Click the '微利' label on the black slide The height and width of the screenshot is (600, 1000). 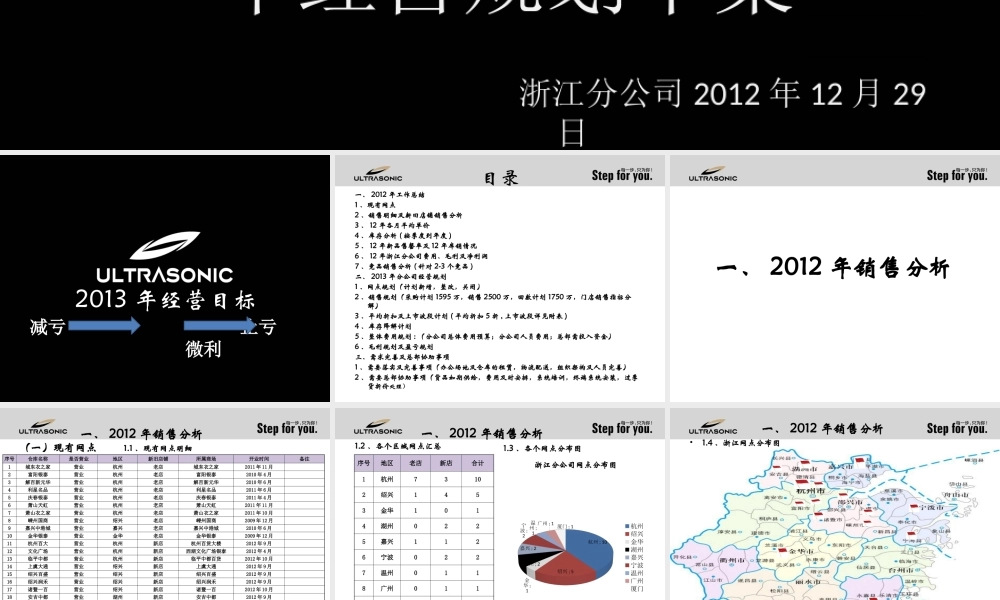click(203, 349)
